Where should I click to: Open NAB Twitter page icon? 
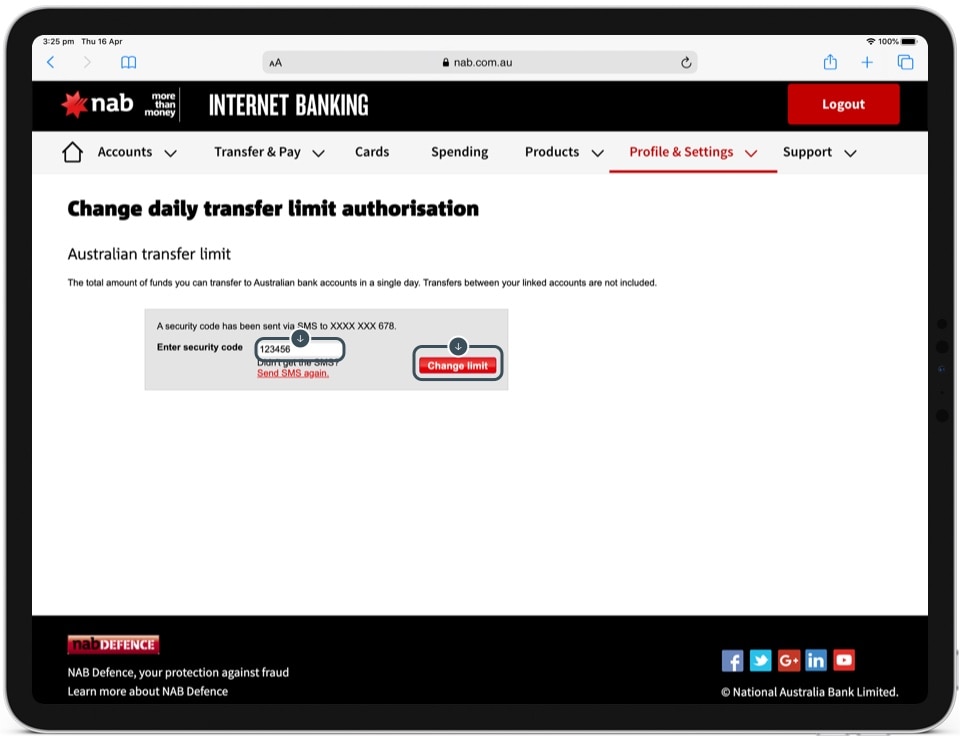pyautogui.click(x=760, y=660)
